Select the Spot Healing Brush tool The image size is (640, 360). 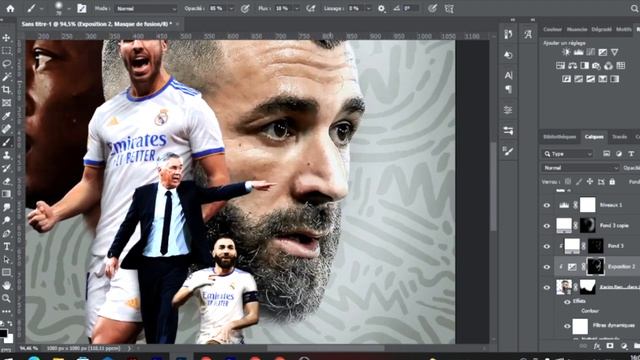[x=6, y=129]
